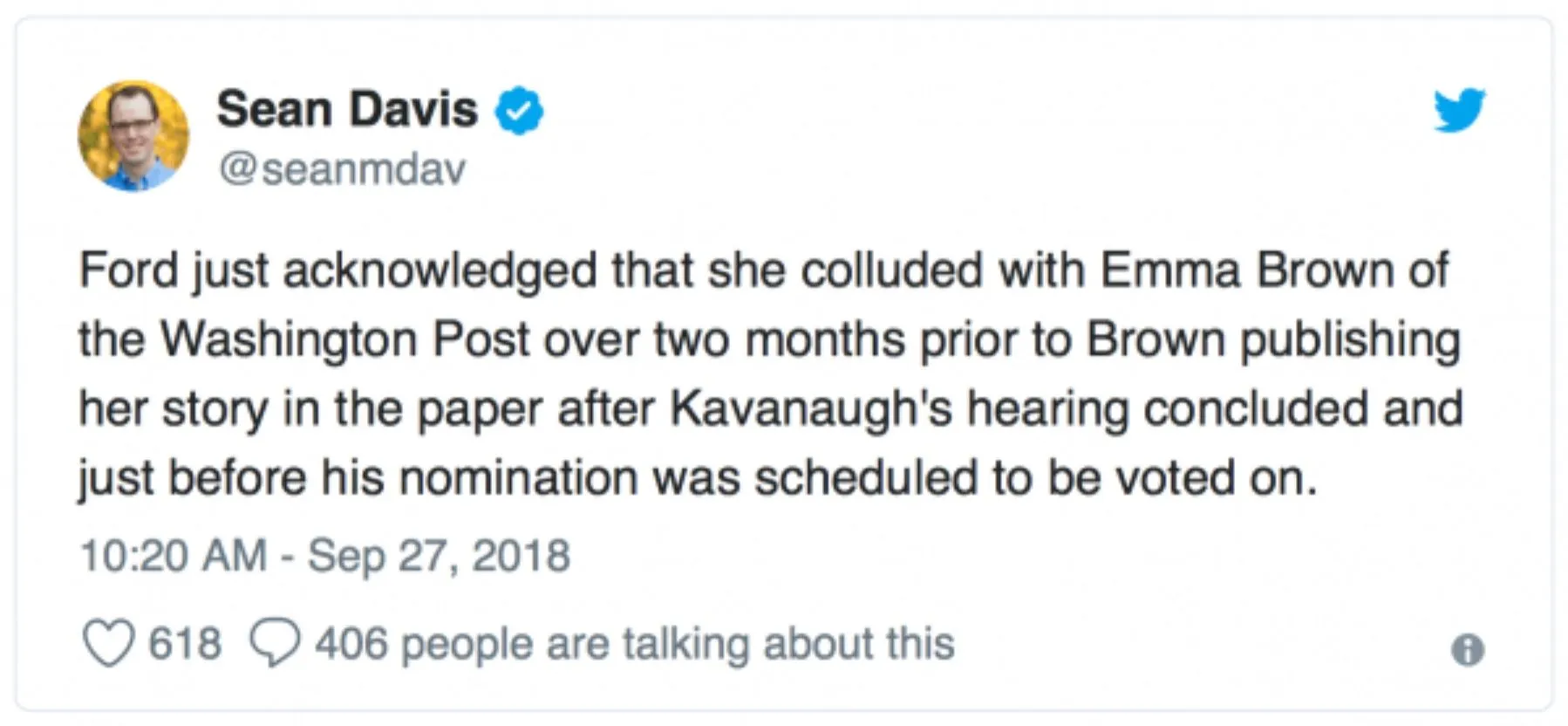The height and width of the screenshot is (726, 1568).
Task: Open Sean Davis's profile picture
Action: (x=133, y=136)
